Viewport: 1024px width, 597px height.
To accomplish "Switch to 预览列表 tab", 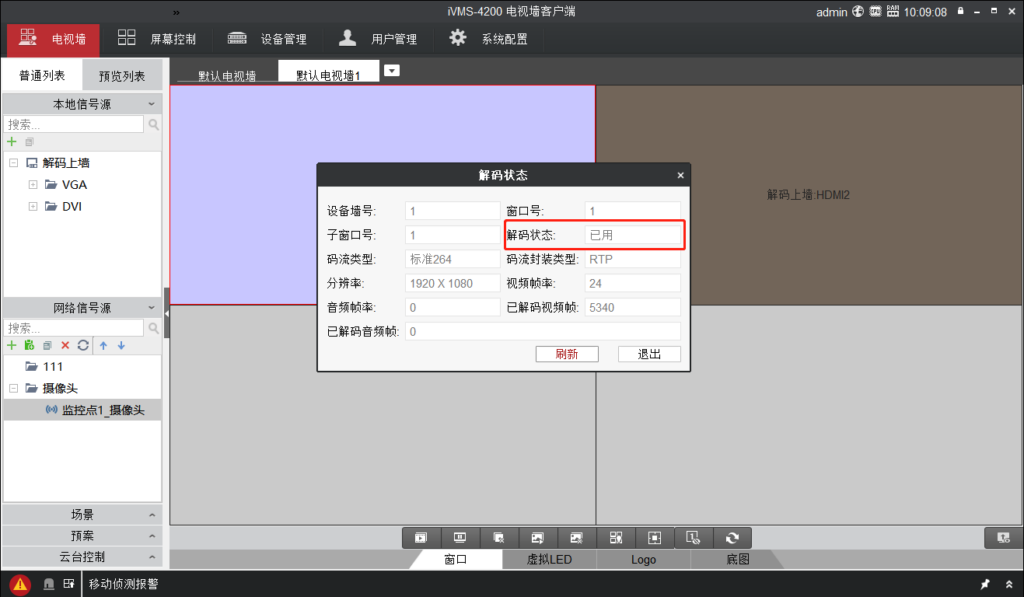I will [123, 76].
